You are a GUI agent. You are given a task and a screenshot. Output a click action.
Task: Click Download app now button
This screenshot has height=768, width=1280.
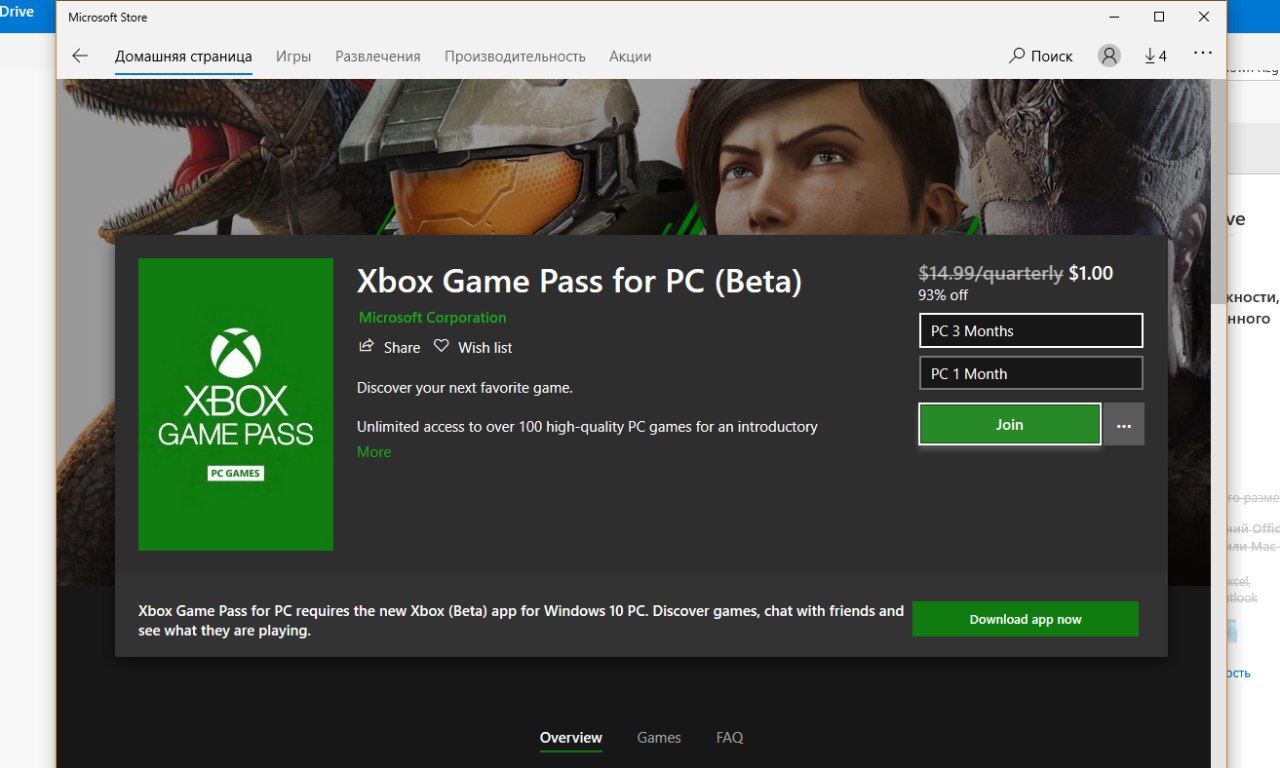1025,619
